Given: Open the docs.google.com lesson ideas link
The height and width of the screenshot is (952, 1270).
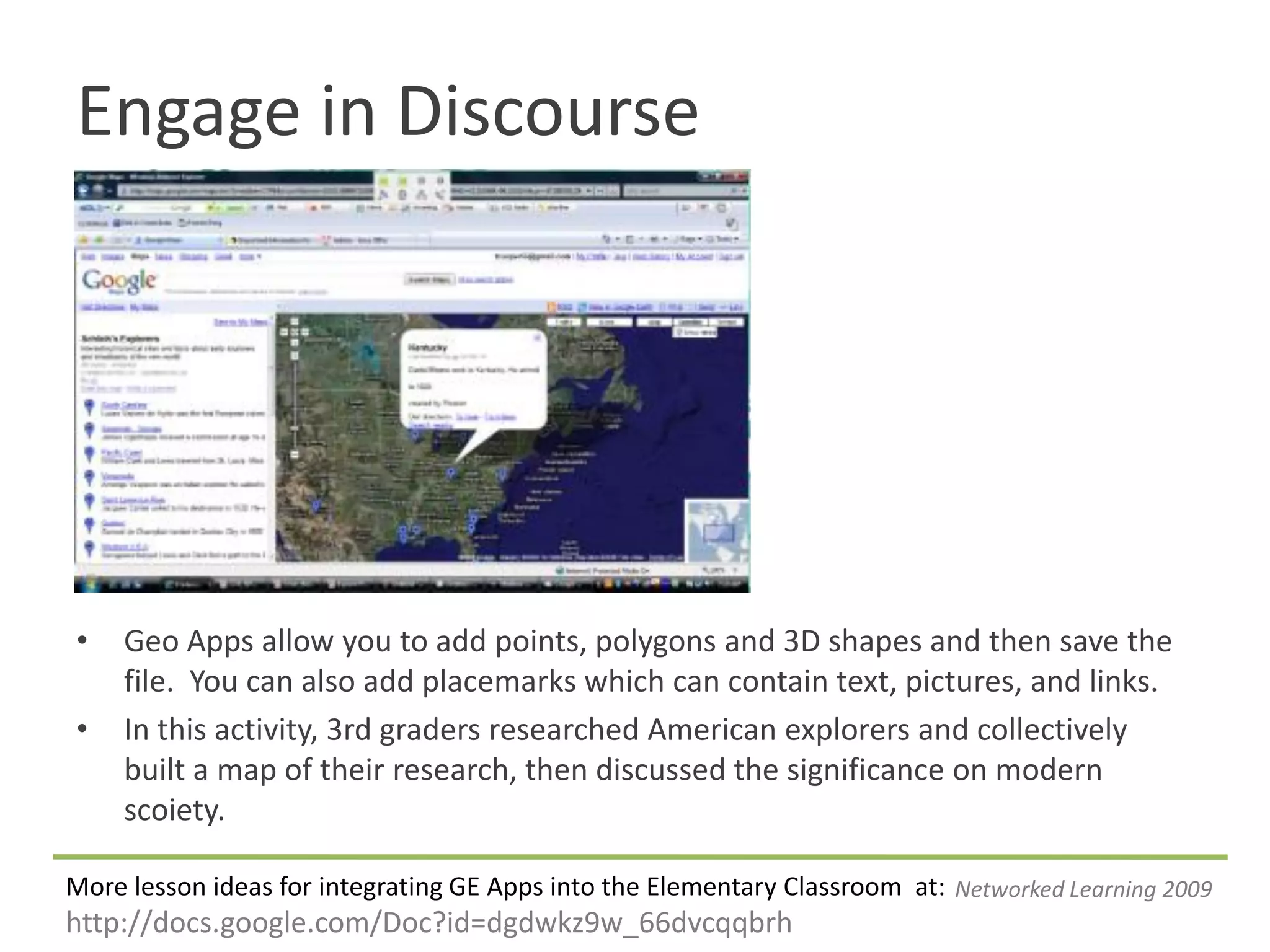Looking at the screenshot, I should [x=429, y=923].
